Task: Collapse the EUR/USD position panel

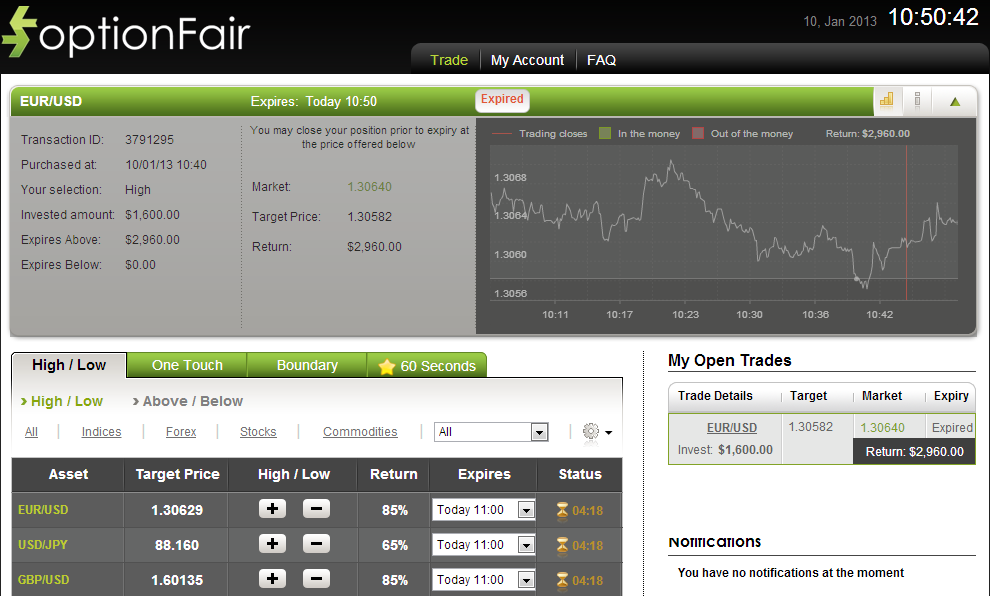Action: click(x=955, y=101)
